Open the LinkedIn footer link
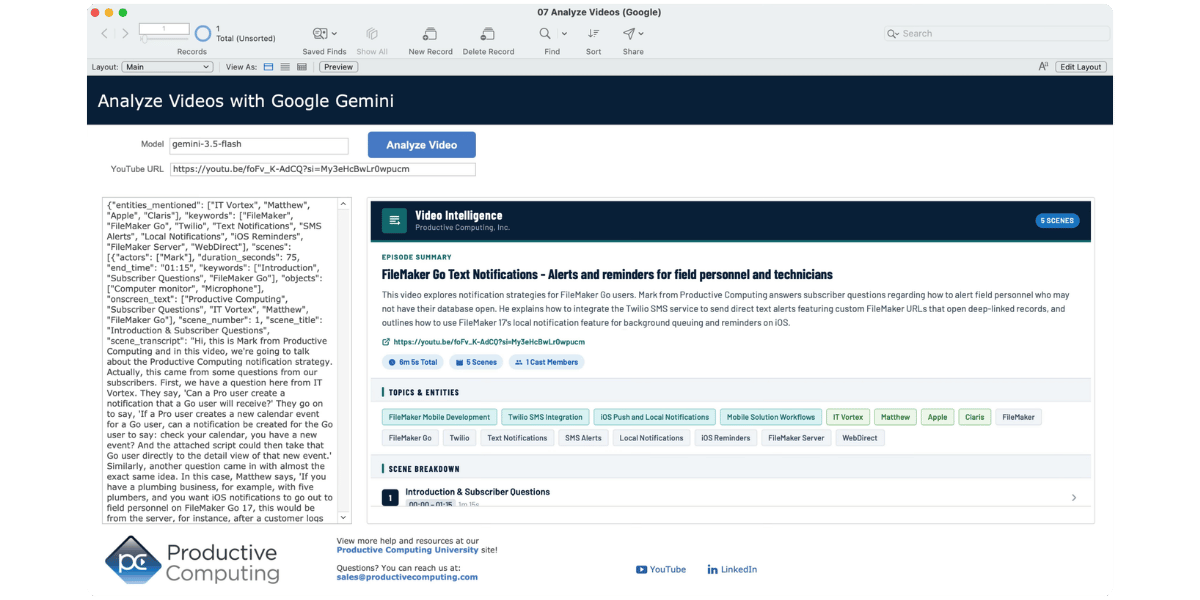The width and height of the screenshot is (1200, 600). click(732, 569)
